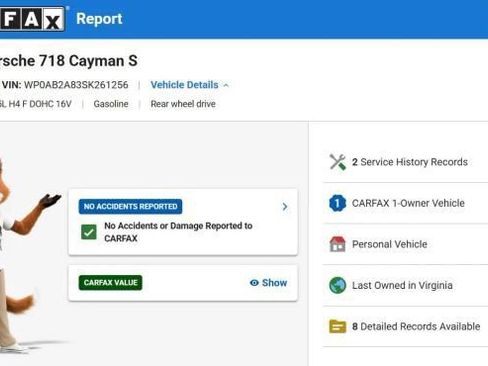Viewport: 488px width, 366px height.
Task: Select the Personal Vehicle row text
Action: tap(389, 244)
